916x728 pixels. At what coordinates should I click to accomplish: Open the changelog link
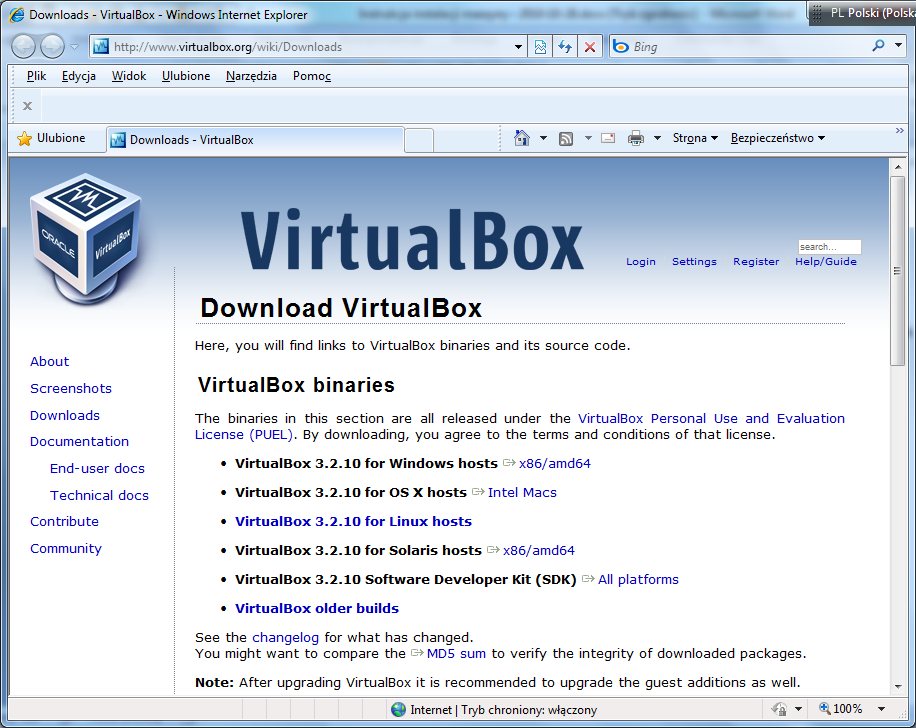[x=286, y=637]
